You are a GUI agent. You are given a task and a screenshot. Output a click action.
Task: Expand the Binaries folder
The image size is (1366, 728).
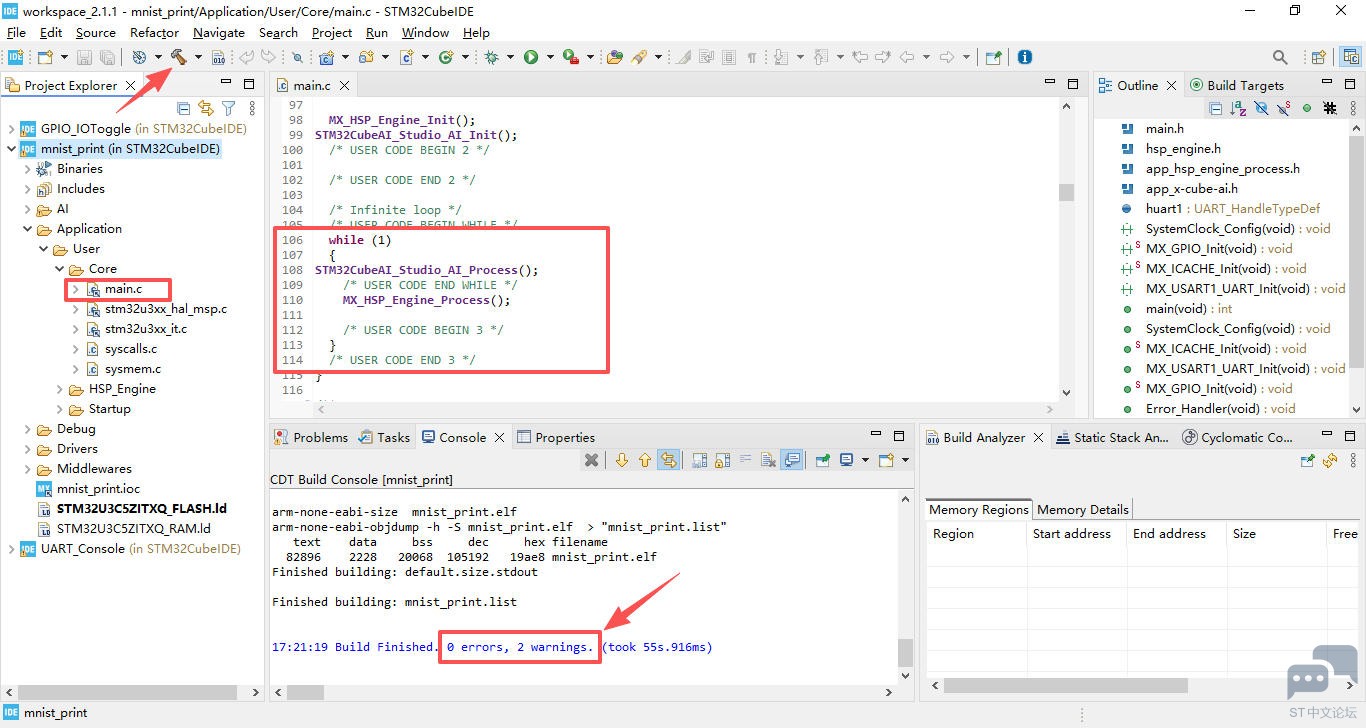pos(28,169)
